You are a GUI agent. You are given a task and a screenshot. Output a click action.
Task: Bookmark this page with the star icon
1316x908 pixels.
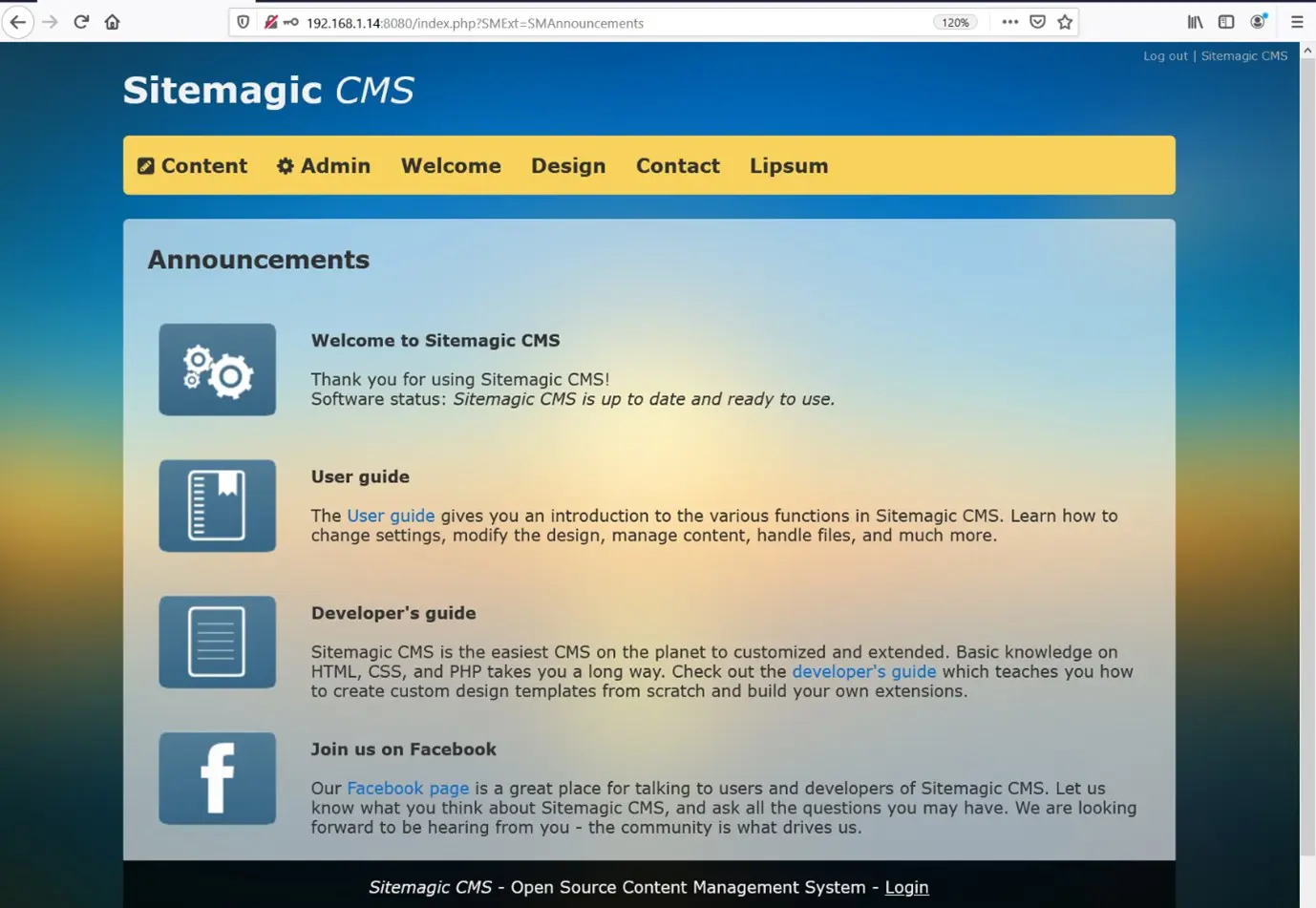point(1065,22)
